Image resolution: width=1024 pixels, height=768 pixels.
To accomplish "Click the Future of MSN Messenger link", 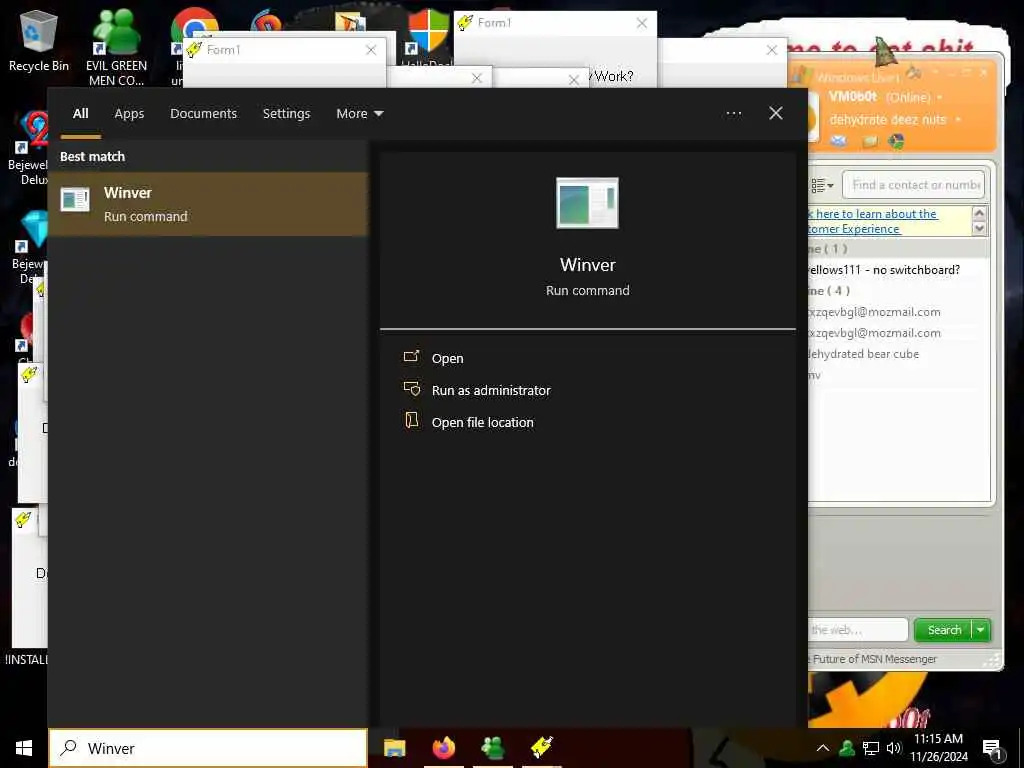I will point(872,659).
